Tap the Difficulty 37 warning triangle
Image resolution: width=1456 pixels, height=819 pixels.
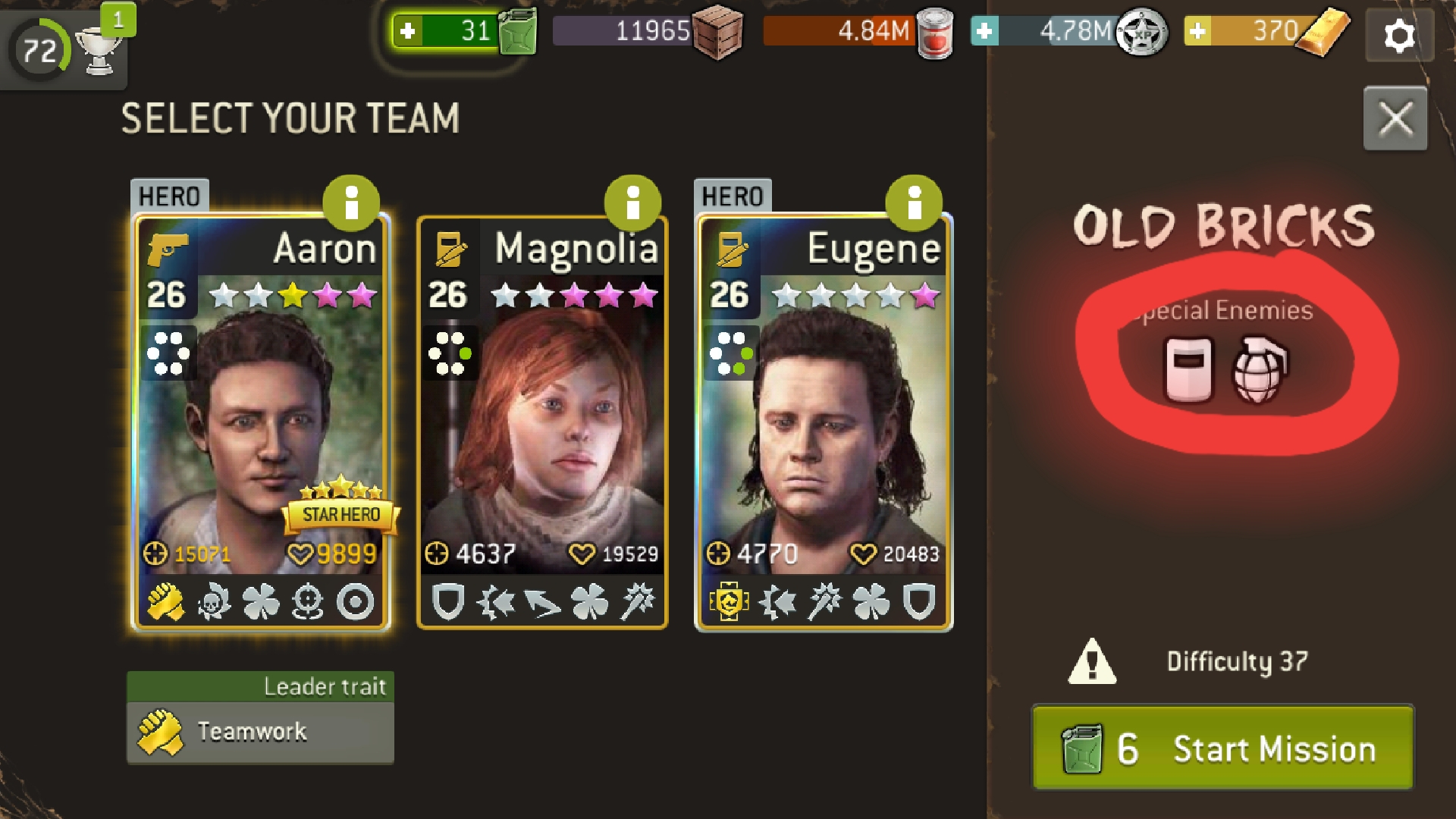1092,661
